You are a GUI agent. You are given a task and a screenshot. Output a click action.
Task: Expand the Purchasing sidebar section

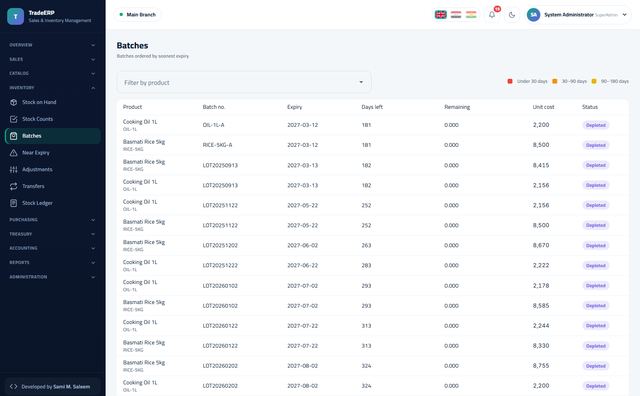point(52,220)
